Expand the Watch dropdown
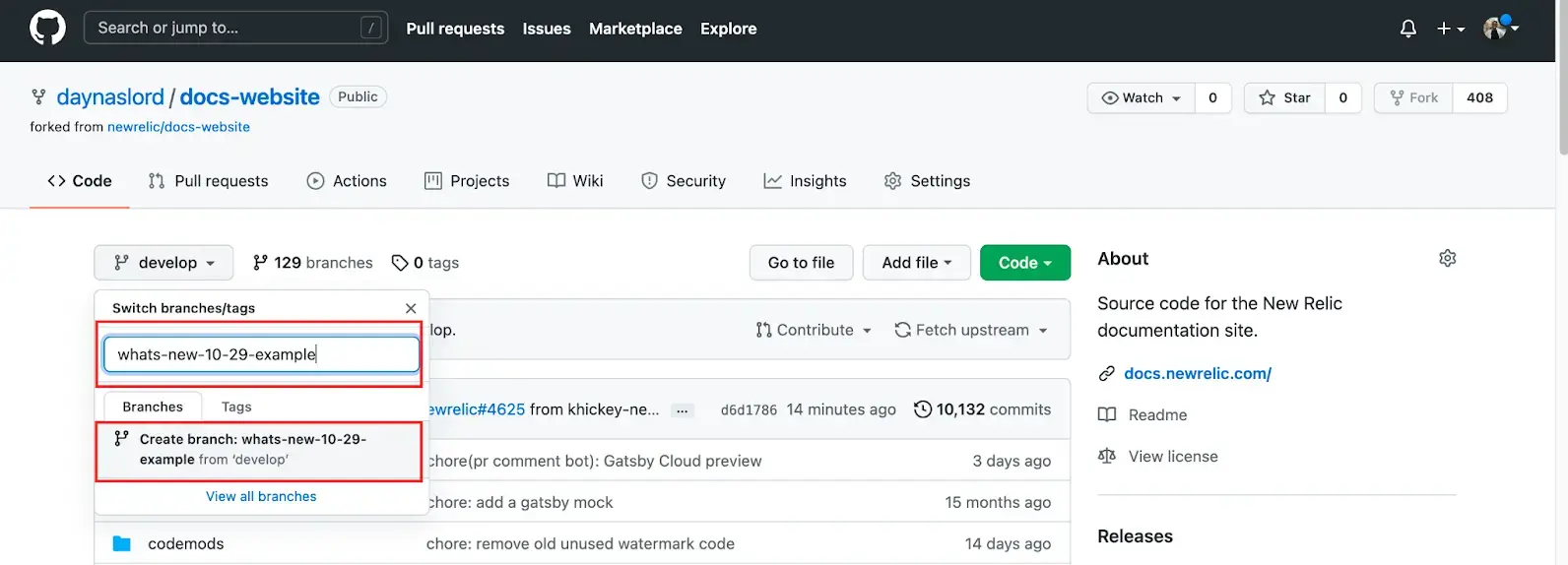 tap(1141, 97)
